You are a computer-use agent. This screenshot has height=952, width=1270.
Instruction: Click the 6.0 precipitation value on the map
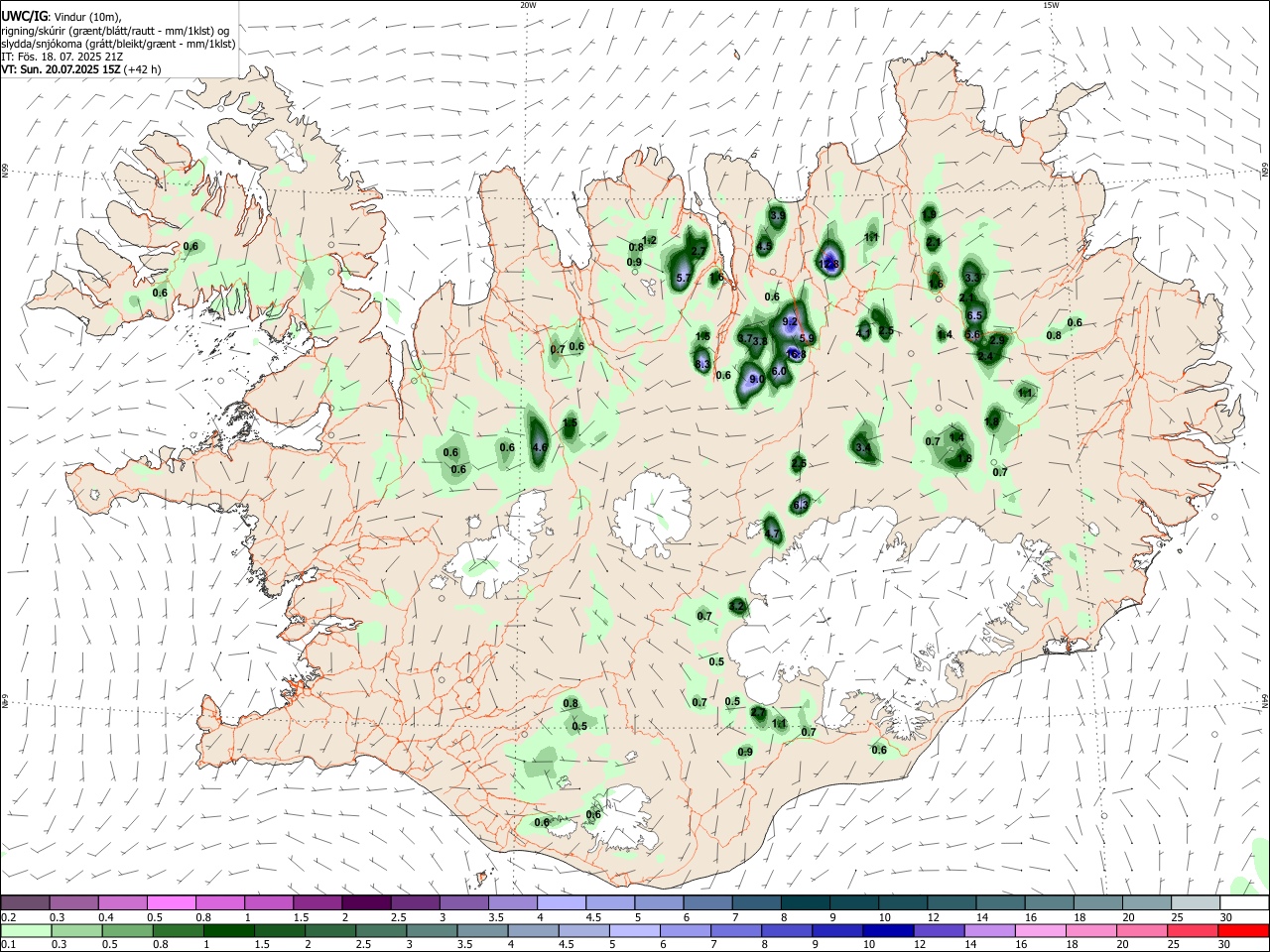point(779,371)
